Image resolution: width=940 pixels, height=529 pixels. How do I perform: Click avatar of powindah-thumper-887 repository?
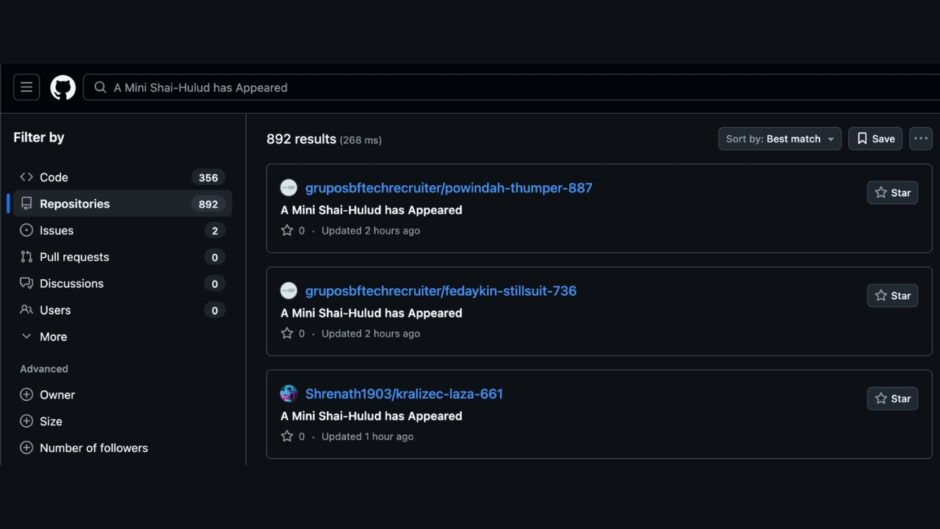pyautogui.click(x=289, y=188)
